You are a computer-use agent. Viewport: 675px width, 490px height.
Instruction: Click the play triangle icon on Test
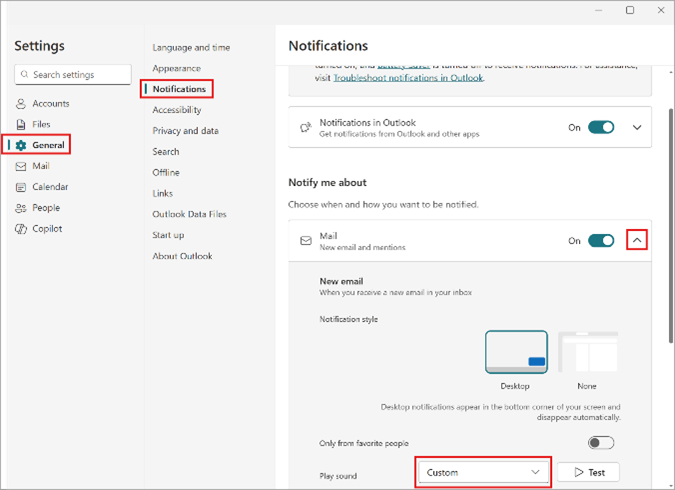[x=579, y=472]
